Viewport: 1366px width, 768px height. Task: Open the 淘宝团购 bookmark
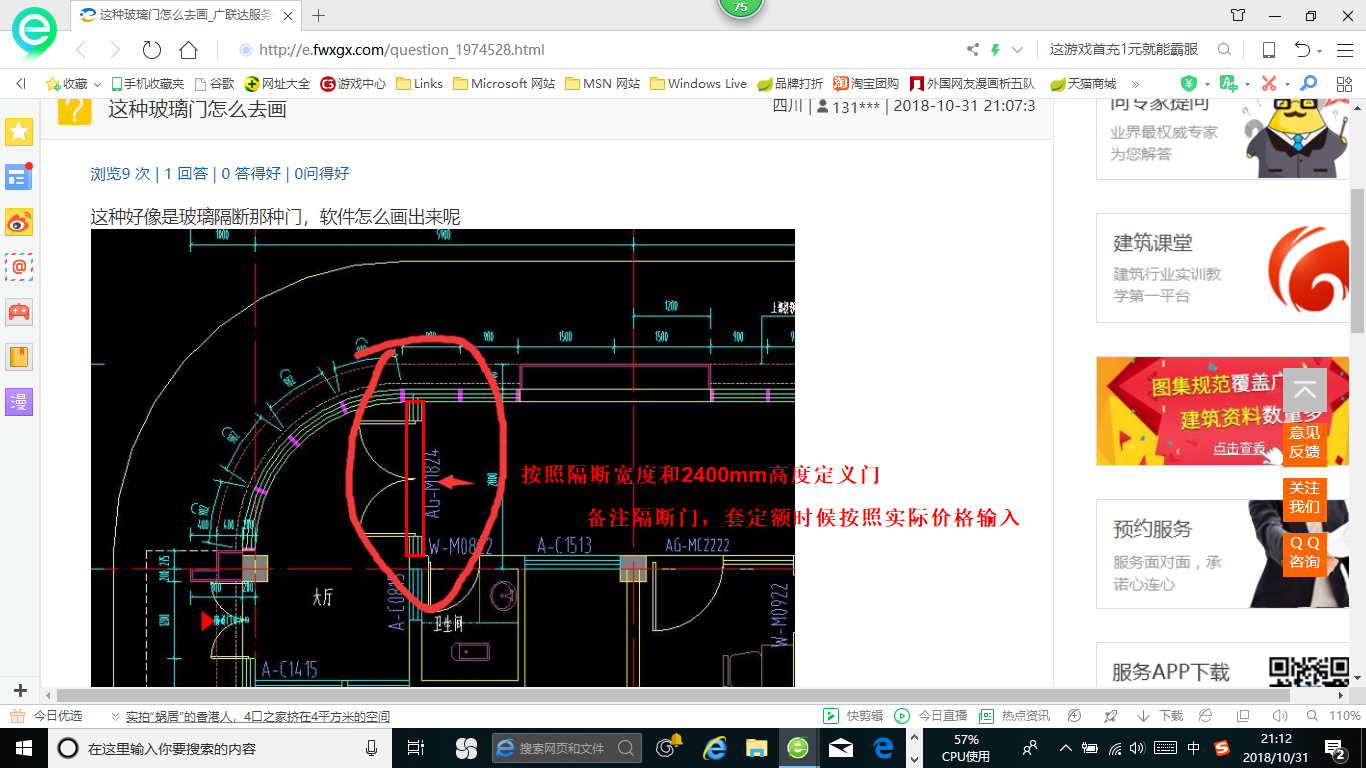tap(866, 84)
